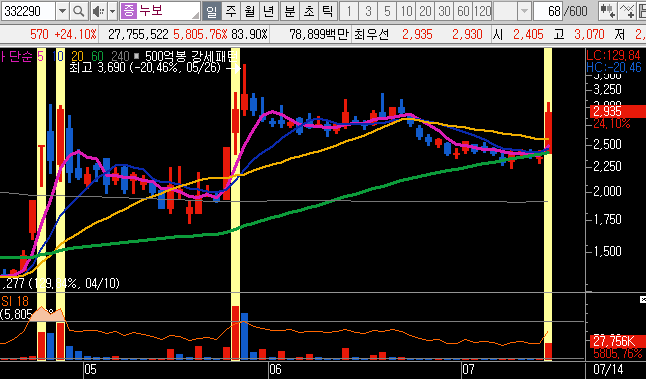
Task: Toggle the 500억봉 indicator legend square
Action: point(137,55)
